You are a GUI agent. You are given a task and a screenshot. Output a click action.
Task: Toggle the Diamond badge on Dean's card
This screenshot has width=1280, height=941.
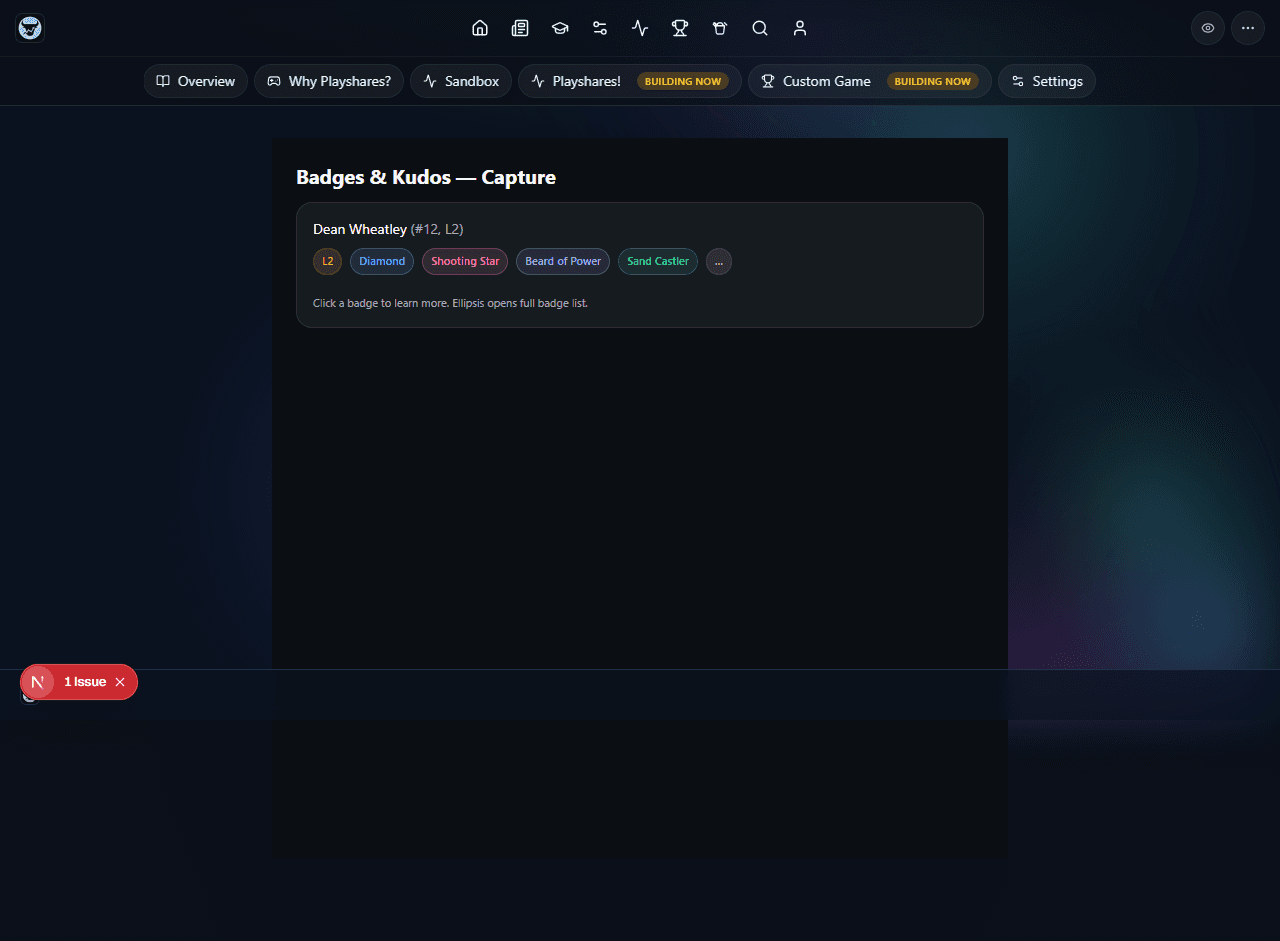[x=381, y=261]
